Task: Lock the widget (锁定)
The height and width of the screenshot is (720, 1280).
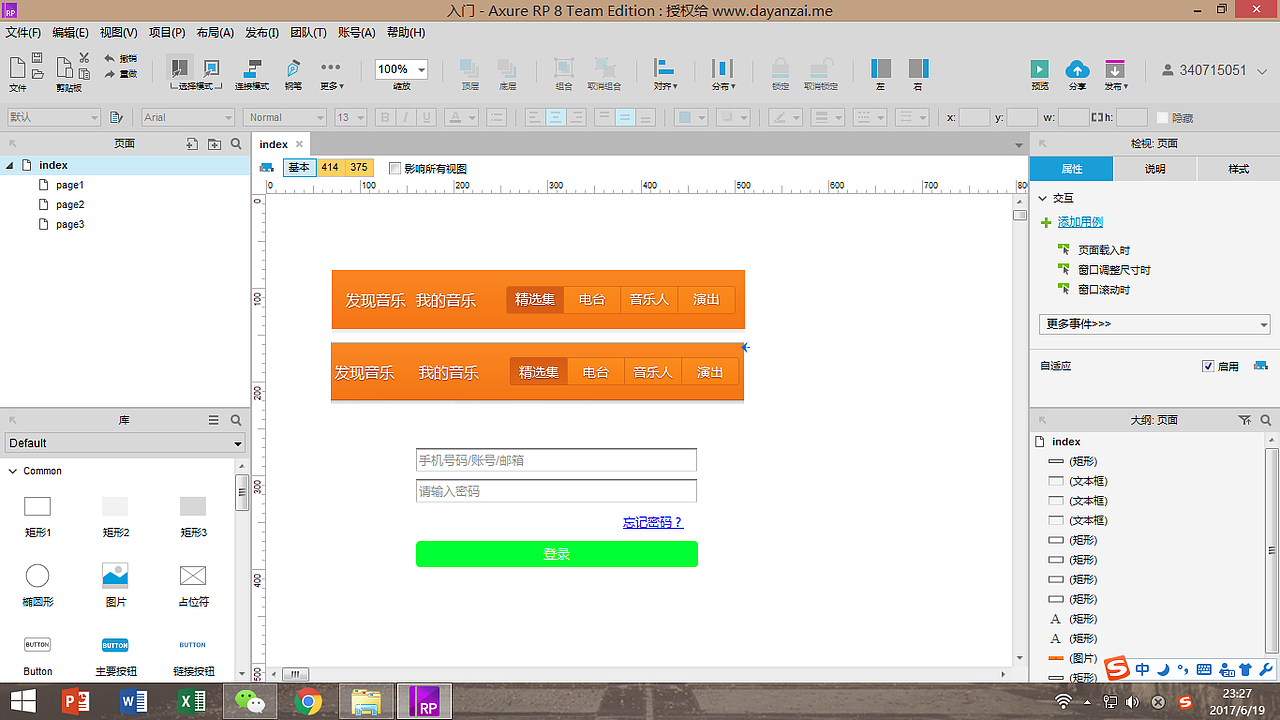Action: coord(780,75)
